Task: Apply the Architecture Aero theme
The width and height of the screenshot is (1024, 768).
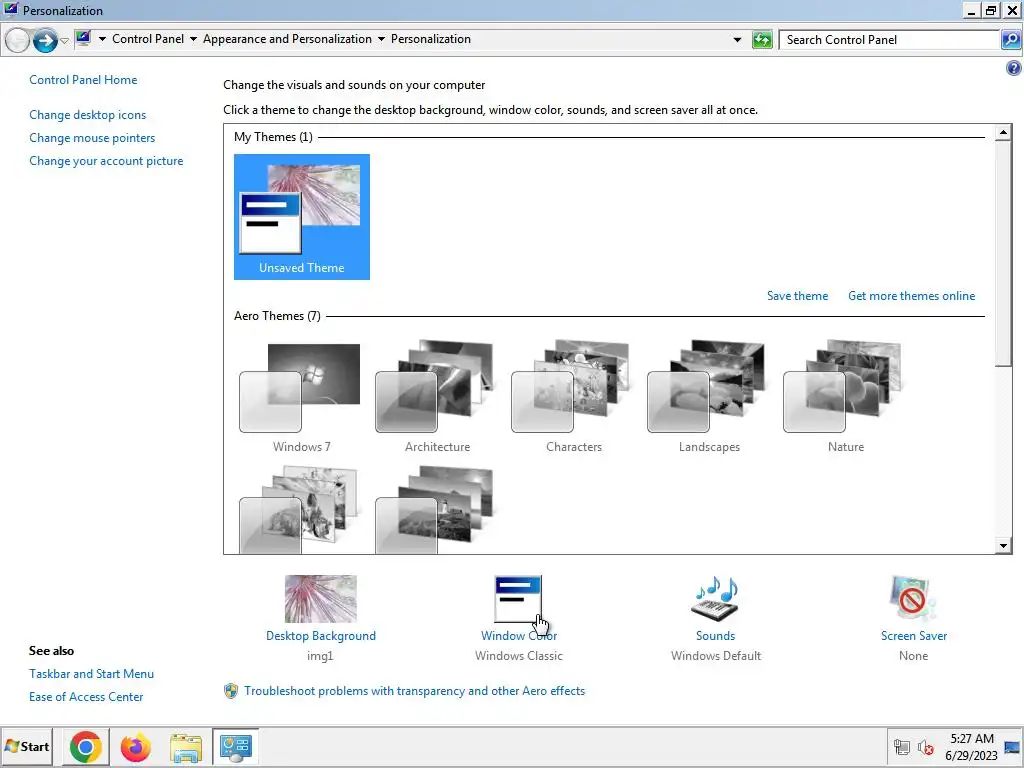Action: [437, 398]
